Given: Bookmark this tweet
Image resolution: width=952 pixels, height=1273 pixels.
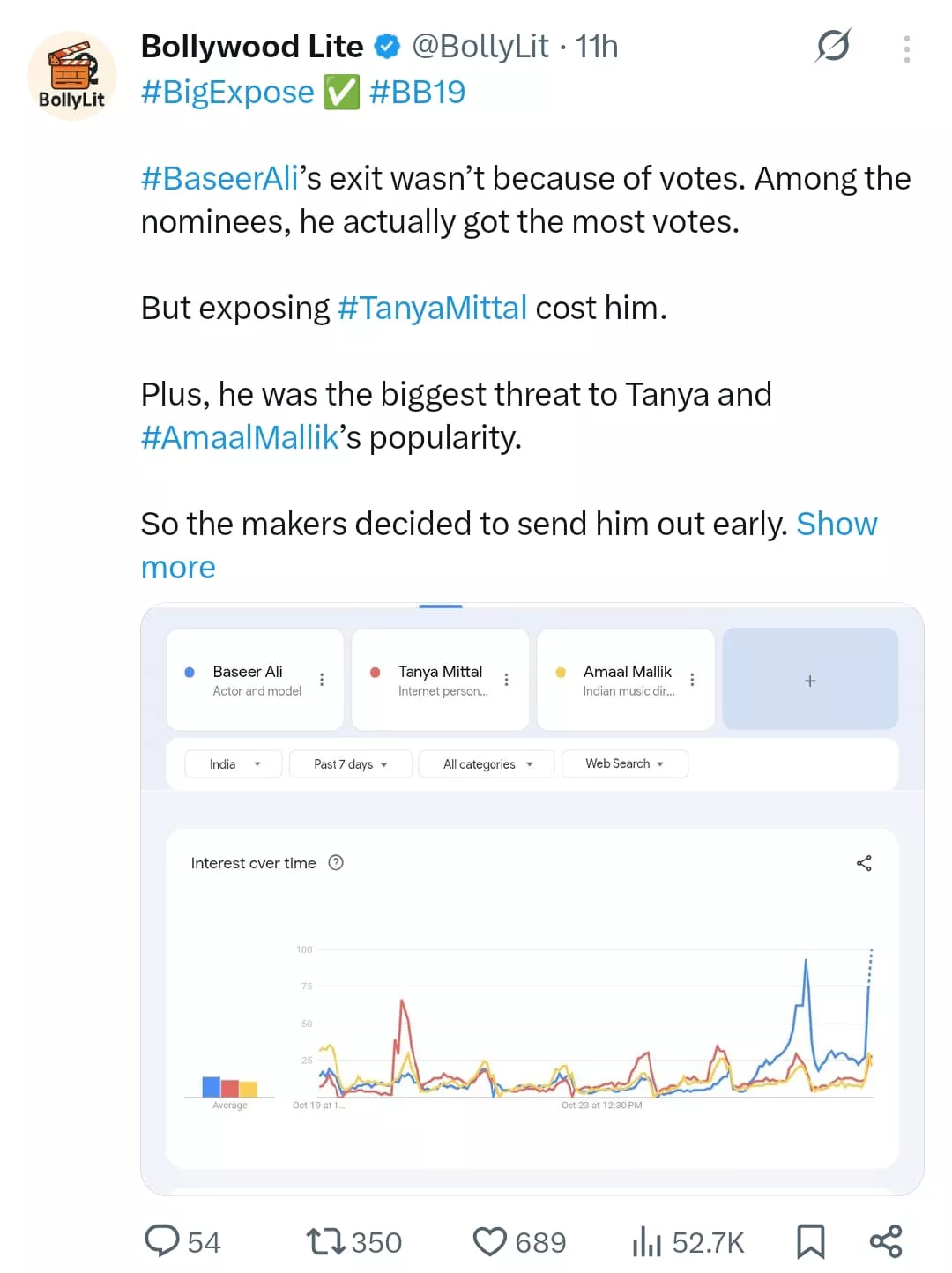Looking at the screenshot, I should pos(810,1241).
